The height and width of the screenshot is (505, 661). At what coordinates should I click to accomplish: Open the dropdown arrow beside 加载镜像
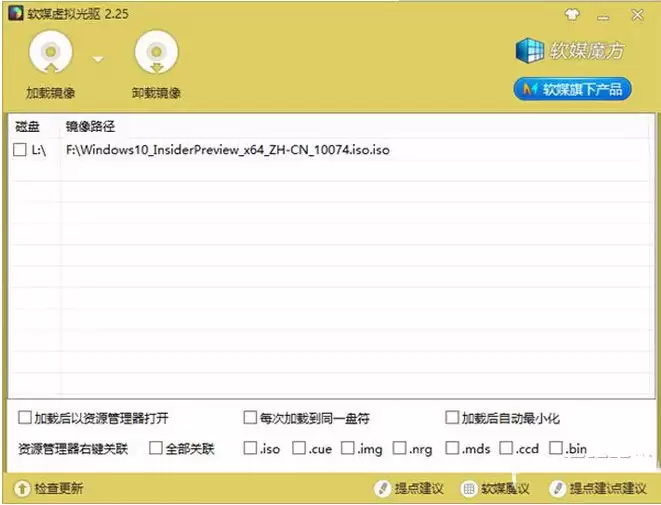click(98, 59)
